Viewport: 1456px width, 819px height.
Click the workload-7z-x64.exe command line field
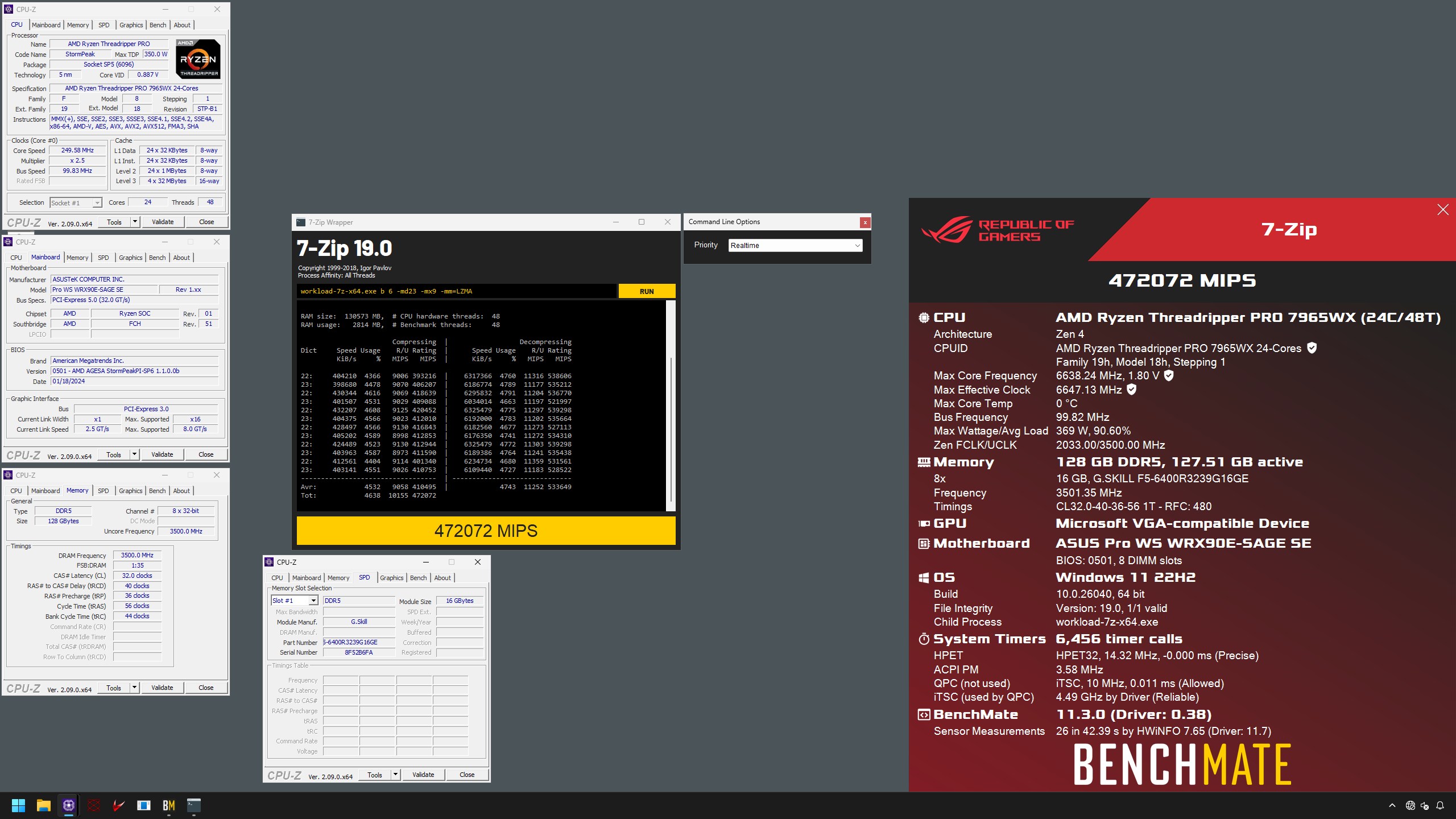(x=457, y=291)
